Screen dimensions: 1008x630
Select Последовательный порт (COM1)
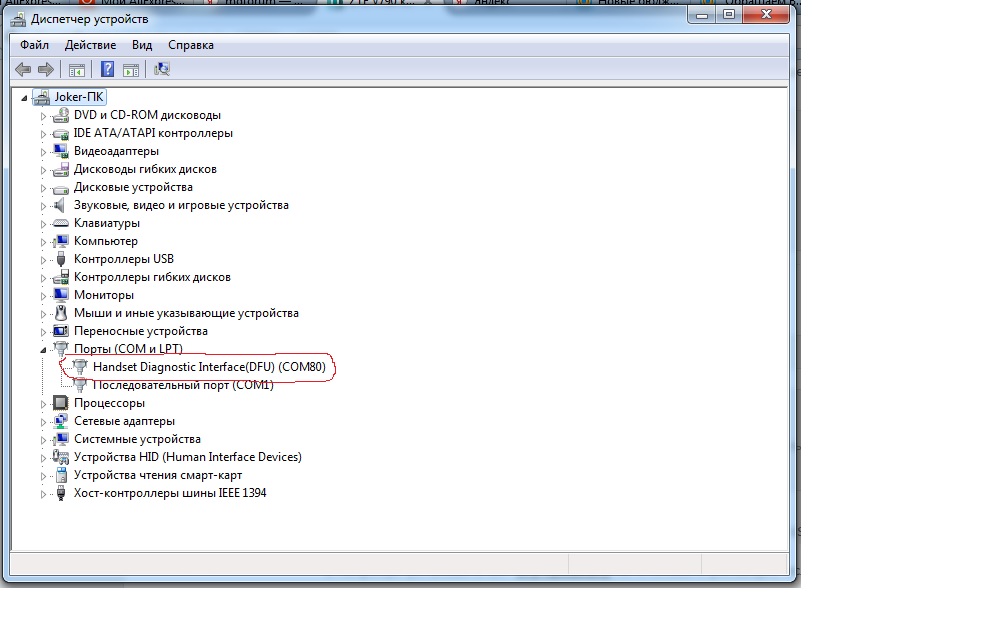[183, 385]
